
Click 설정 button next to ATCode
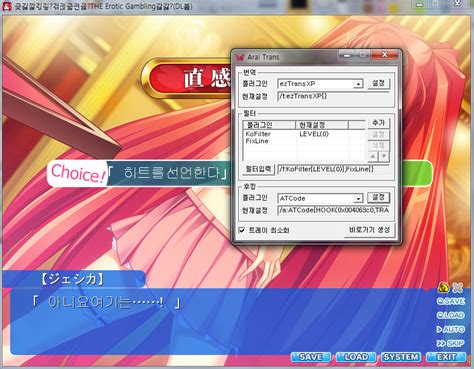pos(378,198)
